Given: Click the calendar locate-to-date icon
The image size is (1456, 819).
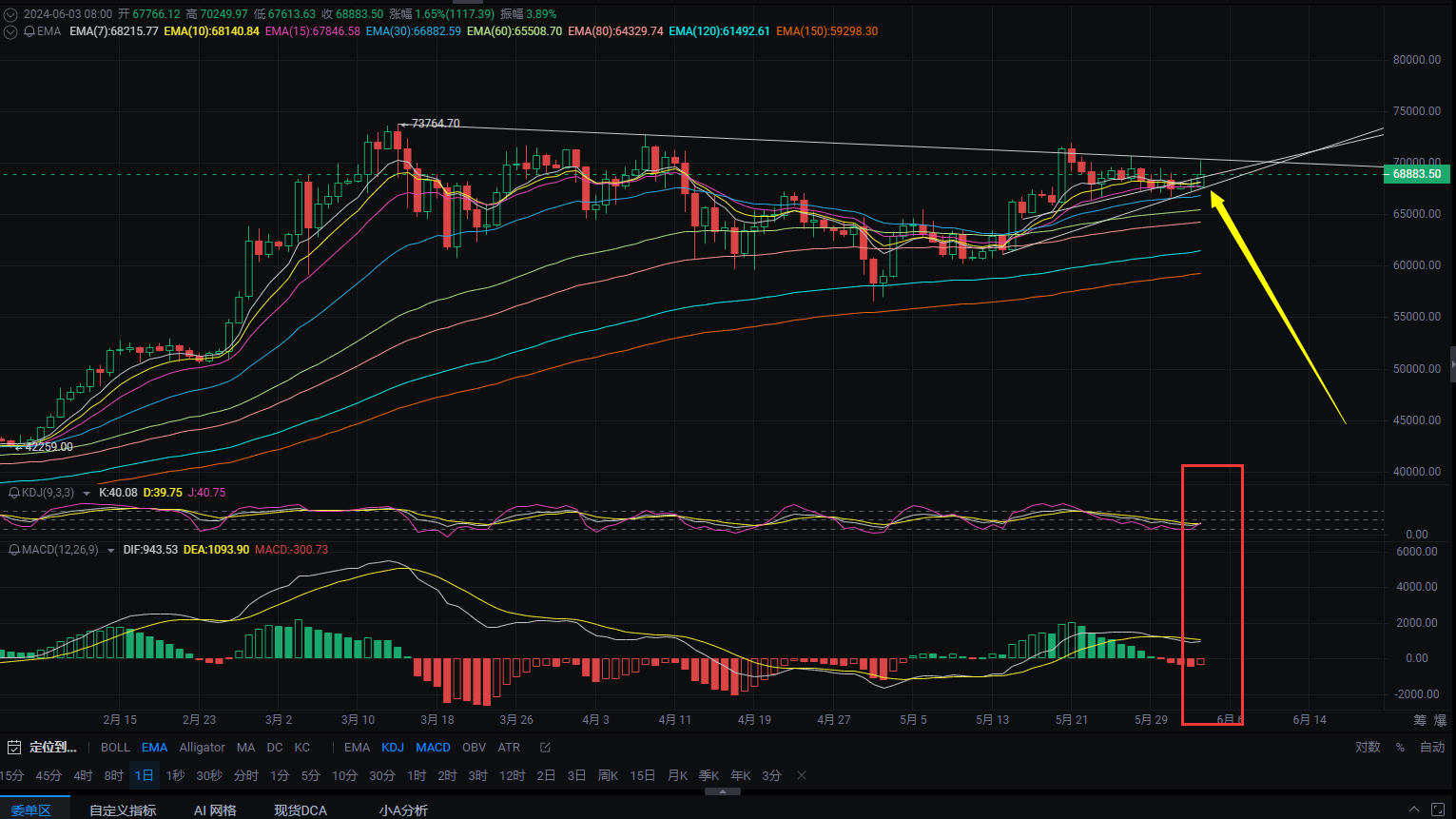Looking at the screenshot, I should [14, 748].
